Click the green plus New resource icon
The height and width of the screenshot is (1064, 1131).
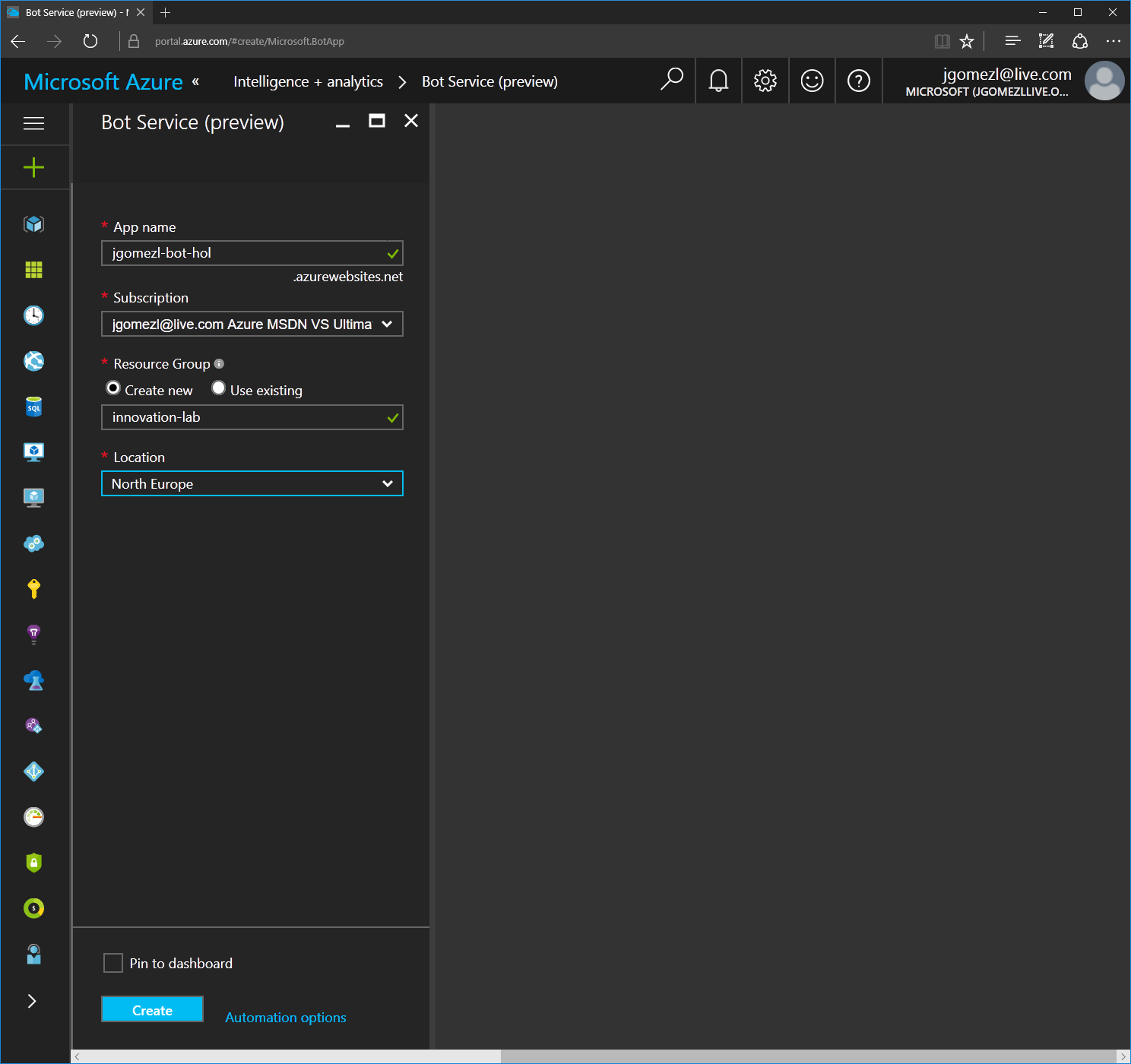click(34, 167)
